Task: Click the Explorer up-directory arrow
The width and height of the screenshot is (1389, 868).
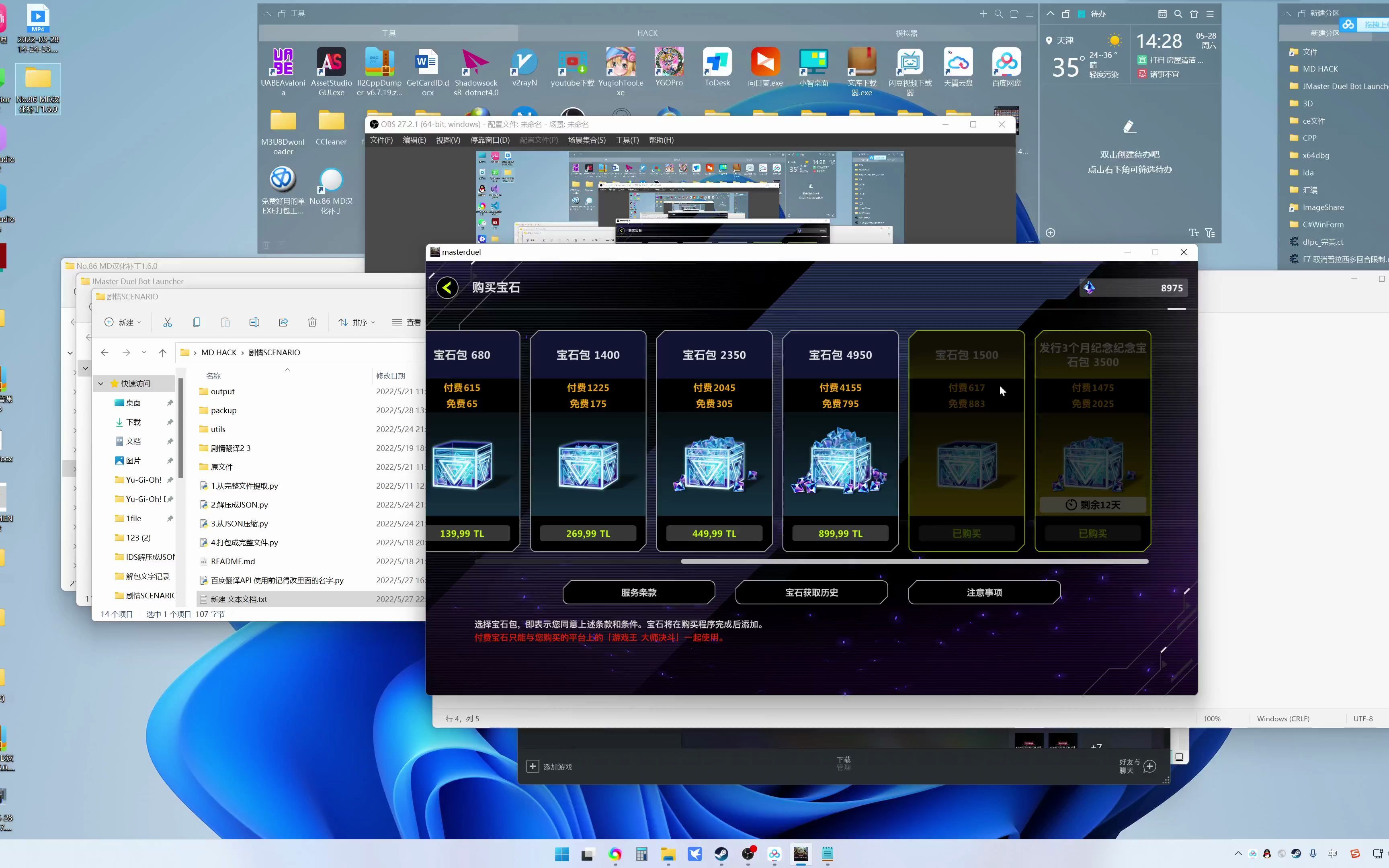Action: pos(162,352)
